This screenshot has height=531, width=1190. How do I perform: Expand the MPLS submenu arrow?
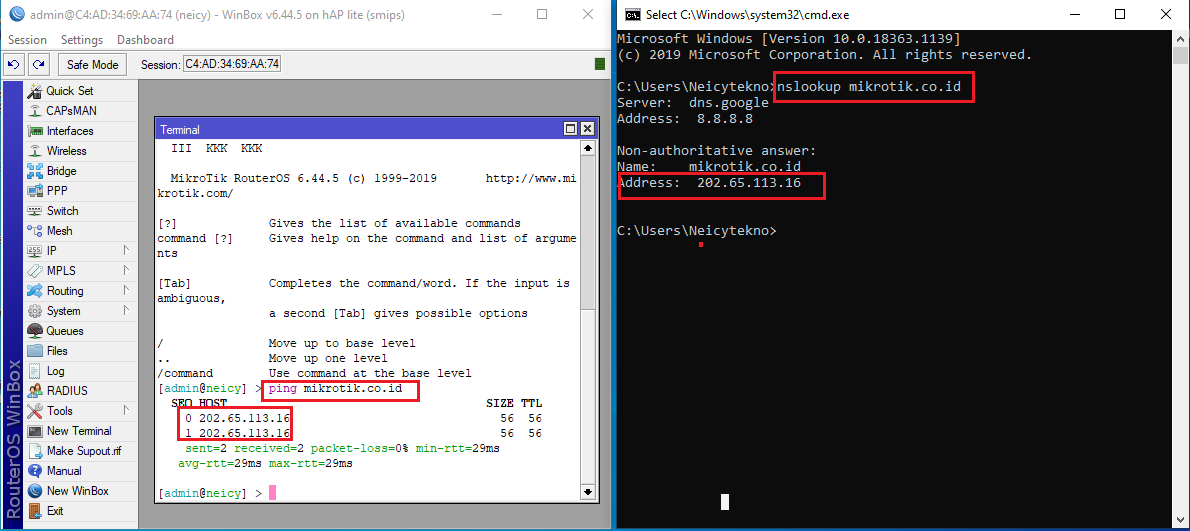[125, 271]
